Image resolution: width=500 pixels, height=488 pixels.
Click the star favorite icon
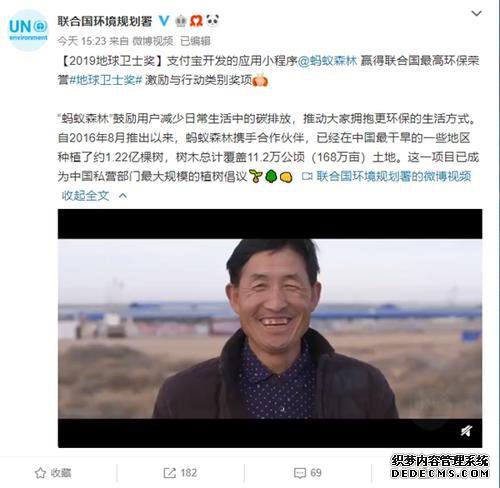click(40, 473)
